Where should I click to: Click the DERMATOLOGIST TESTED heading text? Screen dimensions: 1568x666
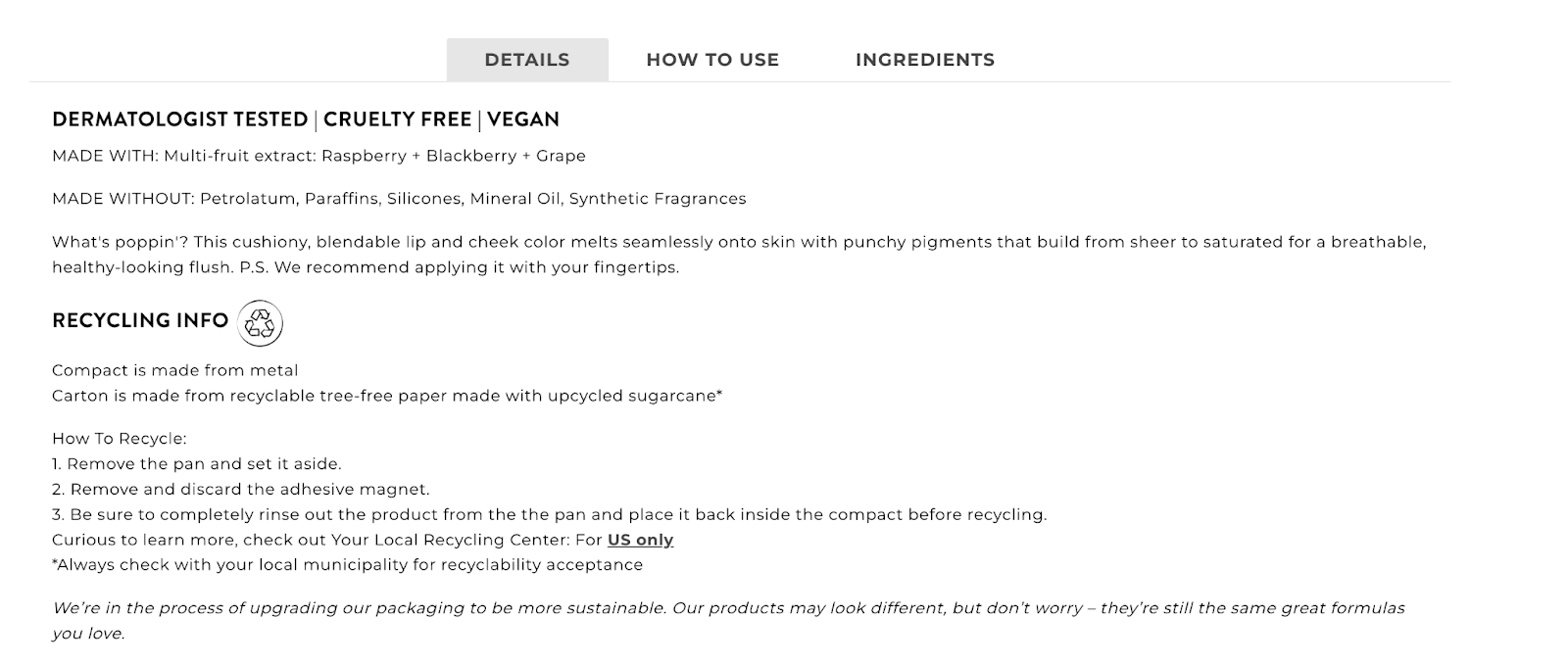(x=179, y=119)
